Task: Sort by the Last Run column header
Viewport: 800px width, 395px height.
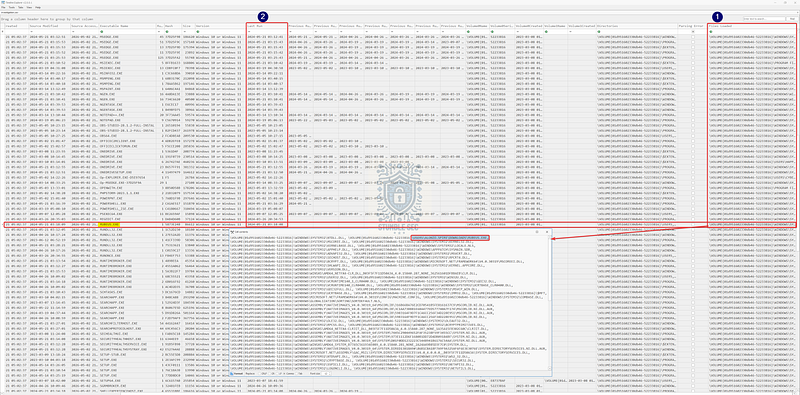Action: pos(266,26)
